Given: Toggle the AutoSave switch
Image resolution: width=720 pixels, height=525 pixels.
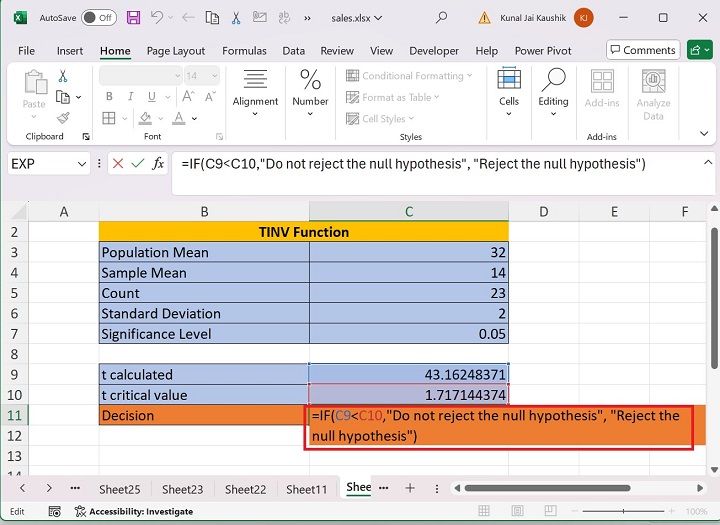Looking at the screenshot, I should [98, 18].
